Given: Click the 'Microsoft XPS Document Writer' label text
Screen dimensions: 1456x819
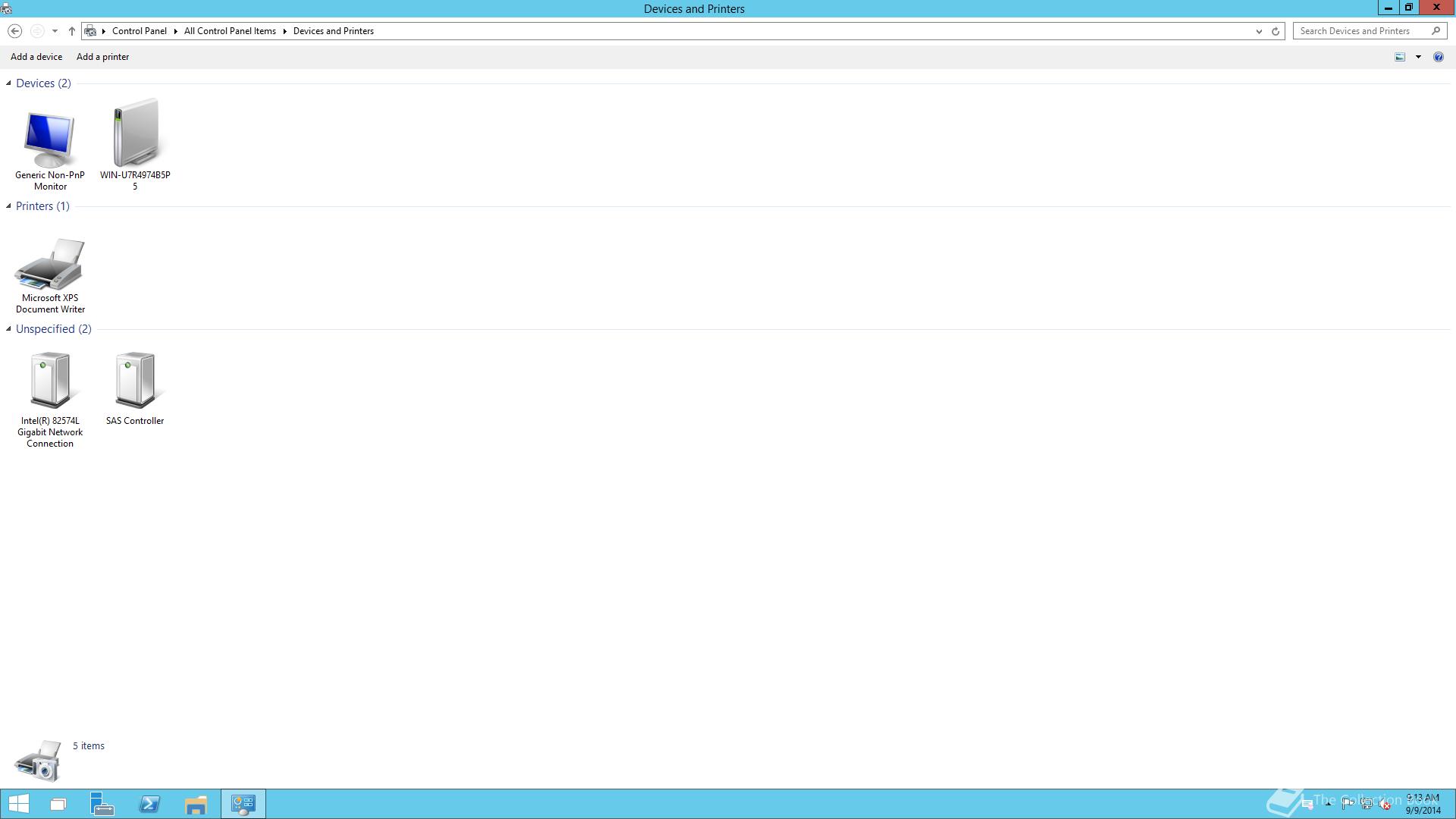Looking at the screenshot, I should 50,303.
